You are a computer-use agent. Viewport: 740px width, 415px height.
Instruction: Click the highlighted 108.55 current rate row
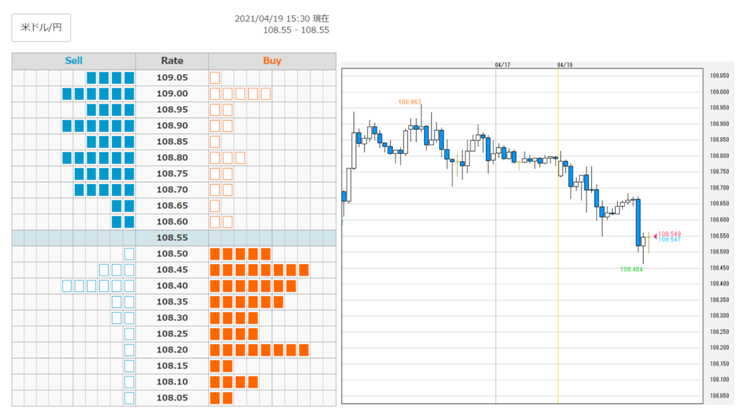tap(174, 237)
